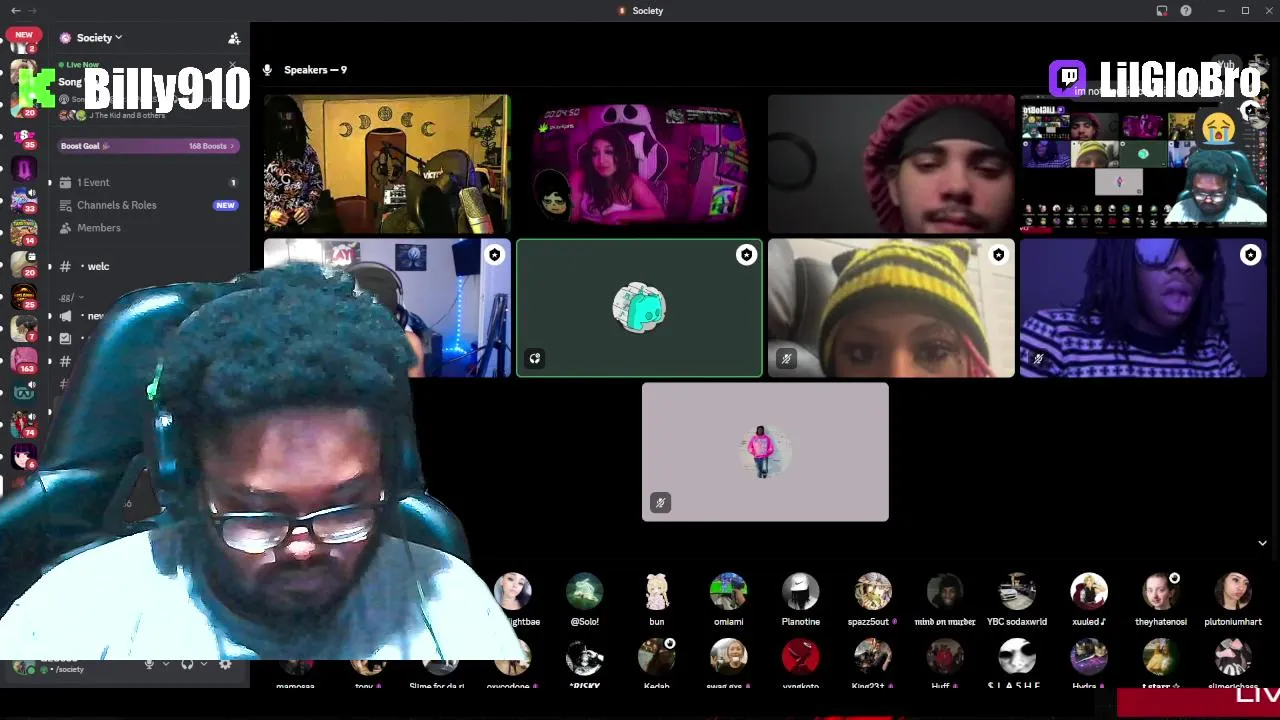Open audience member spazz5out avatar
The width and height of the screenshot is (1280, 720).
pos(873,591)
